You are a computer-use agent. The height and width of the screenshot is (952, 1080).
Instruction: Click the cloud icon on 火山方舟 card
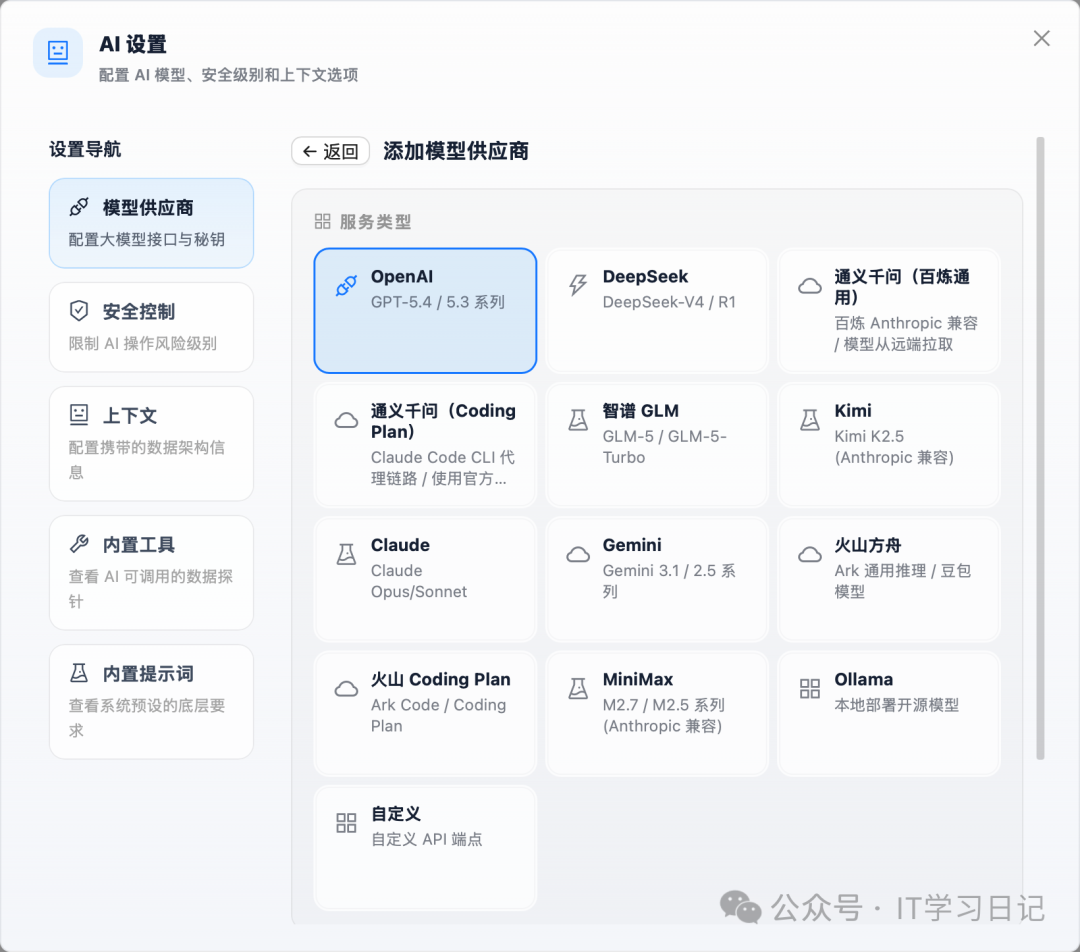pos(810,555)
